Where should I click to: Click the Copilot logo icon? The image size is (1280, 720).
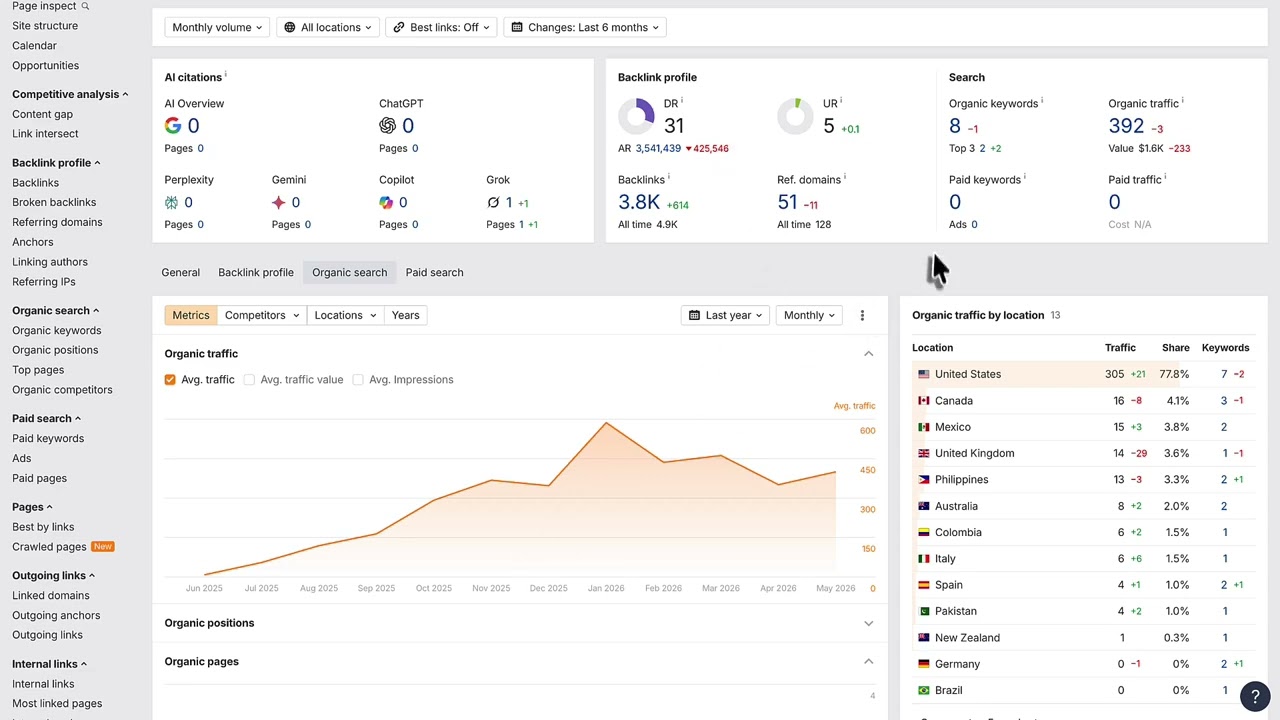[x=386, y=202]
